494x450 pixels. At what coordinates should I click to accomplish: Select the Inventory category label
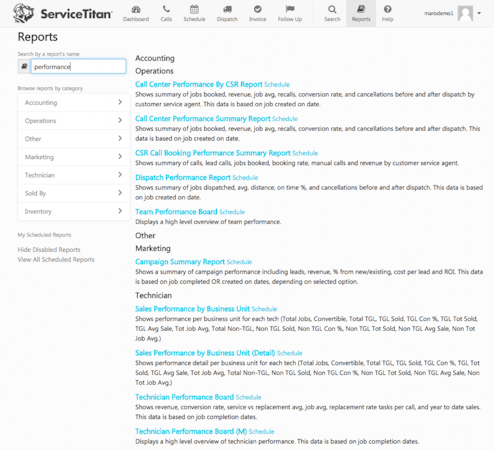click(x=38, y=211)
